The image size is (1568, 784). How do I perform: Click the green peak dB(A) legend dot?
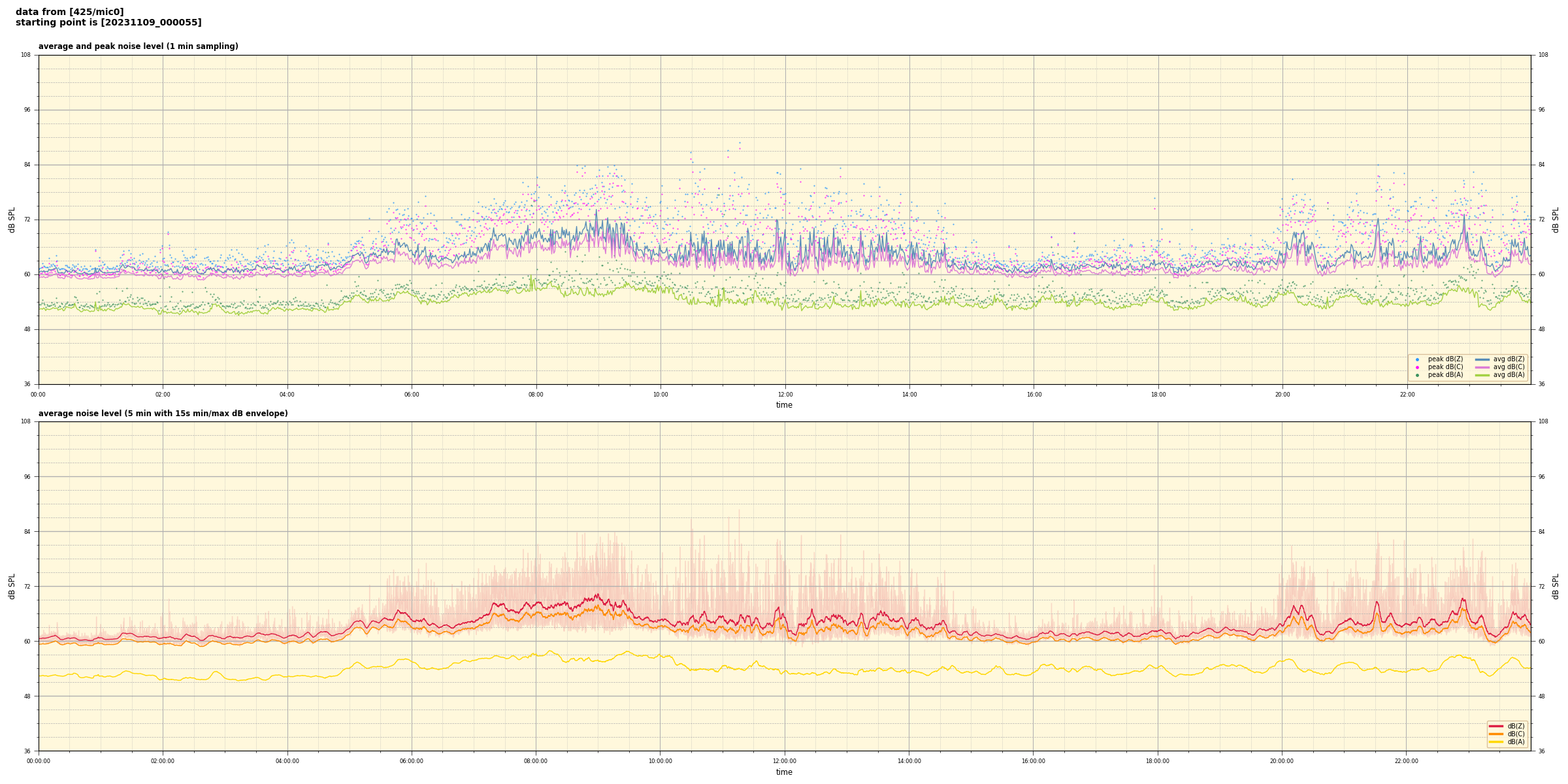pyautogui.click(x=1417, y=375)
